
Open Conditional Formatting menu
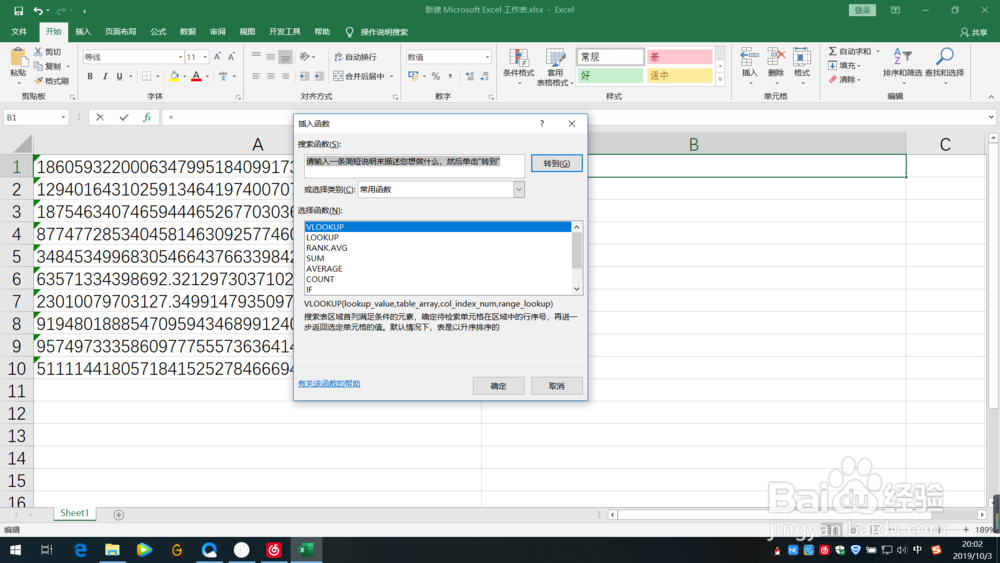[518, 67]
